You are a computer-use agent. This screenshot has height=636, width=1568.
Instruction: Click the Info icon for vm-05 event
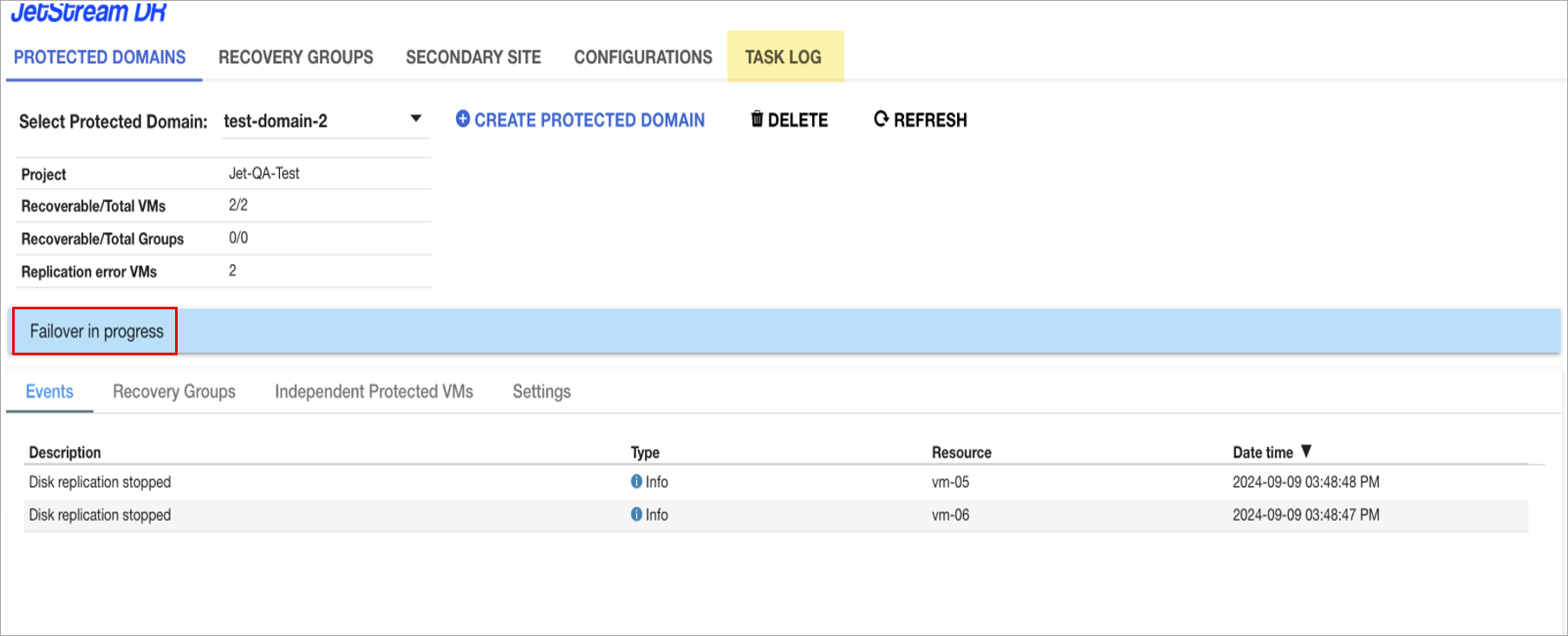636,482
